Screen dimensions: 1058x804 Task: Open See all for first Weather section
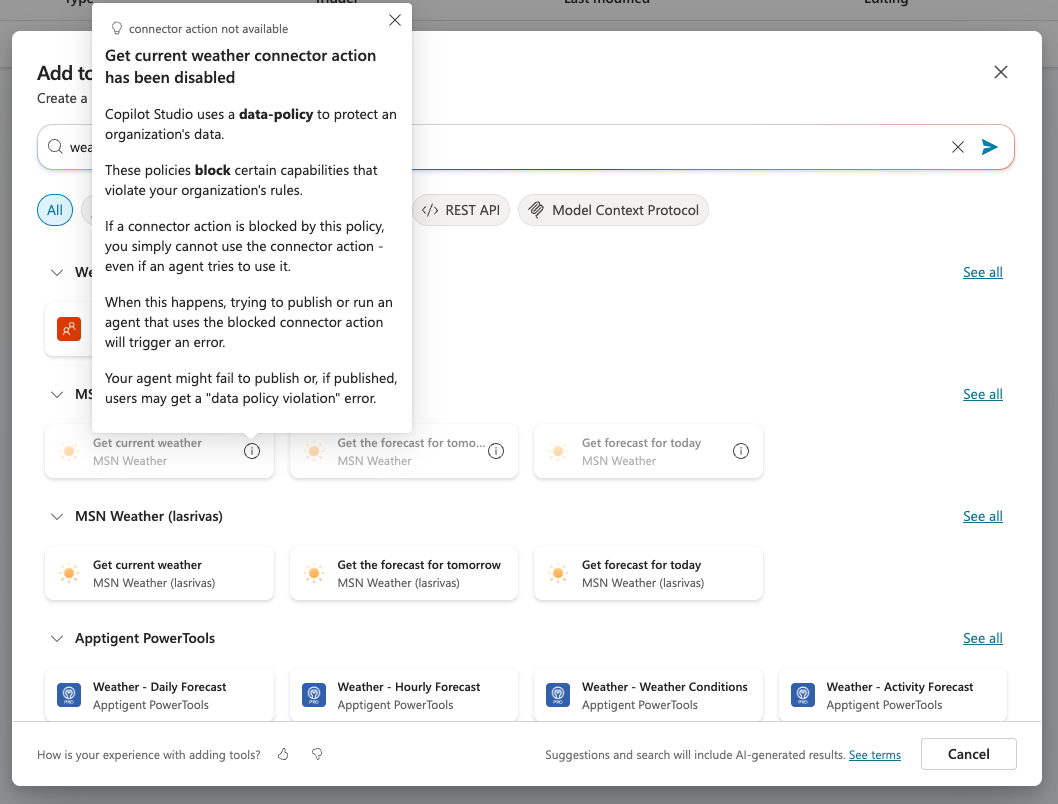[982, 272]
